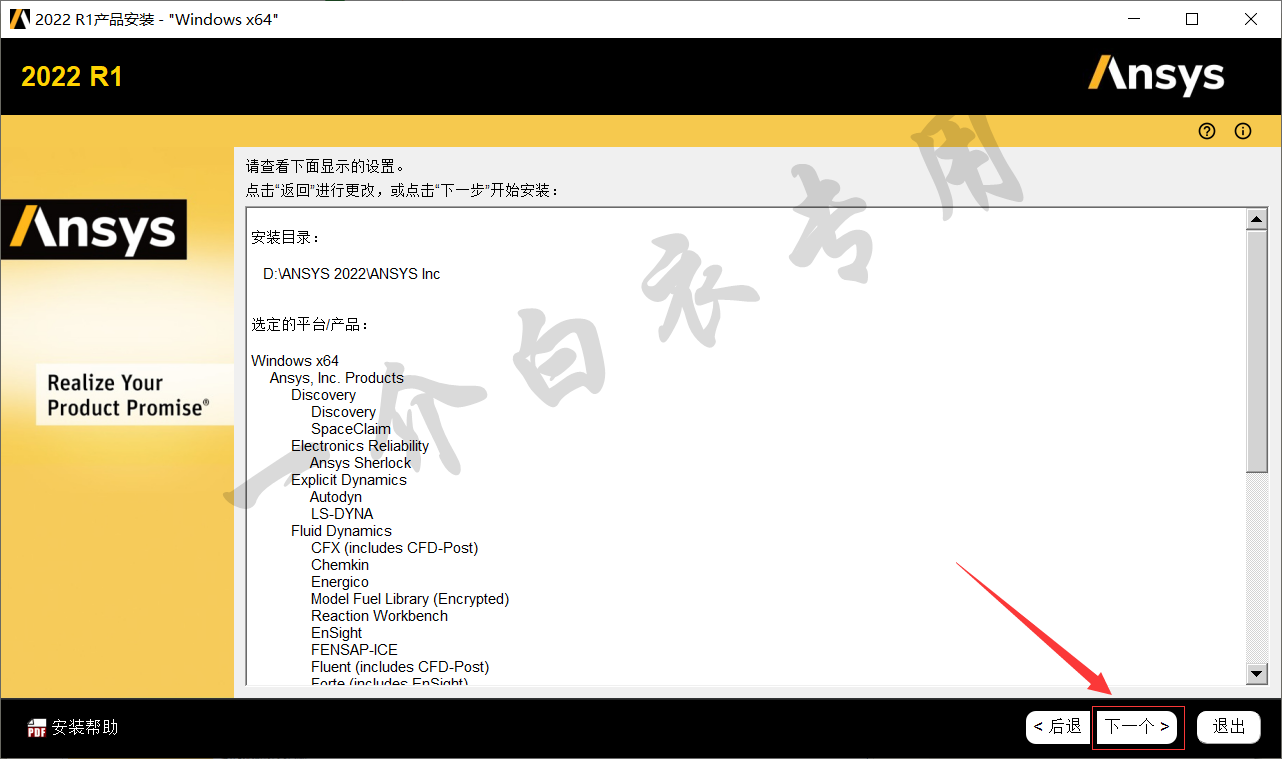1282x759 pixels.
Task: Select the Ansys, Inc. Products line
Action: 337,378
